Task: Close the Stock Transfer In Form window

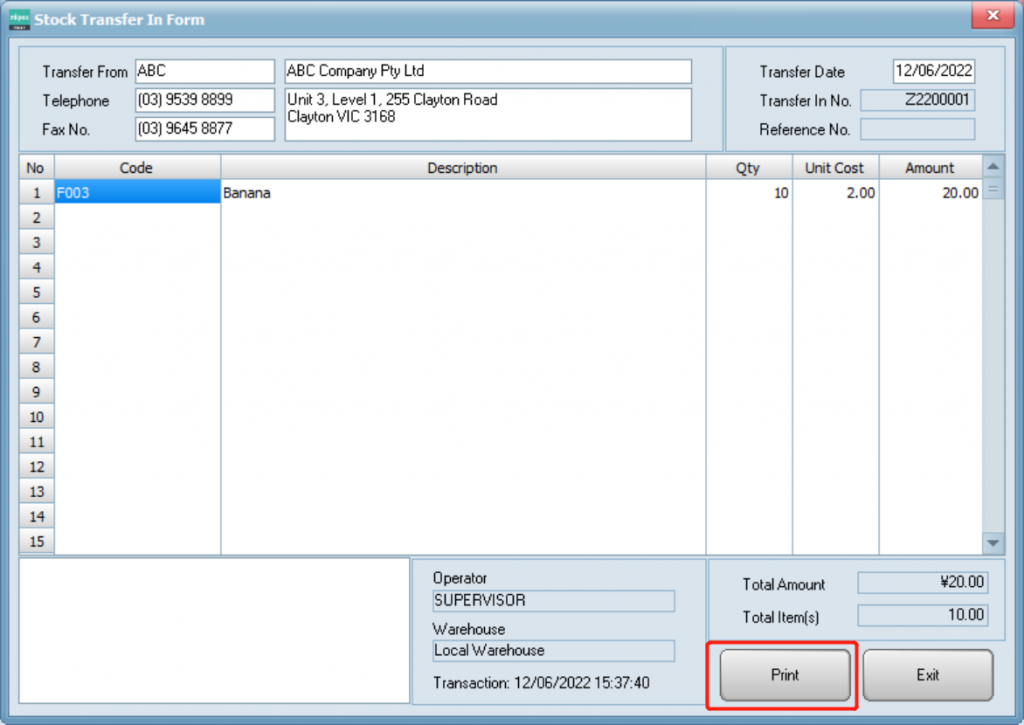Action: [992, 17]
